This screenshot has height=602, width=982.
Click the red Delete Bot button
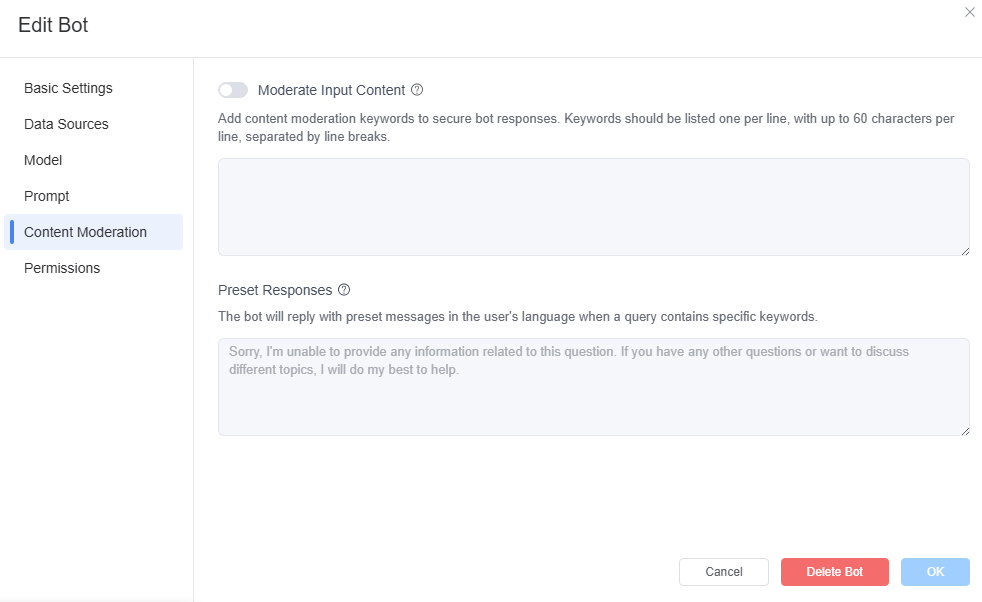835,572
